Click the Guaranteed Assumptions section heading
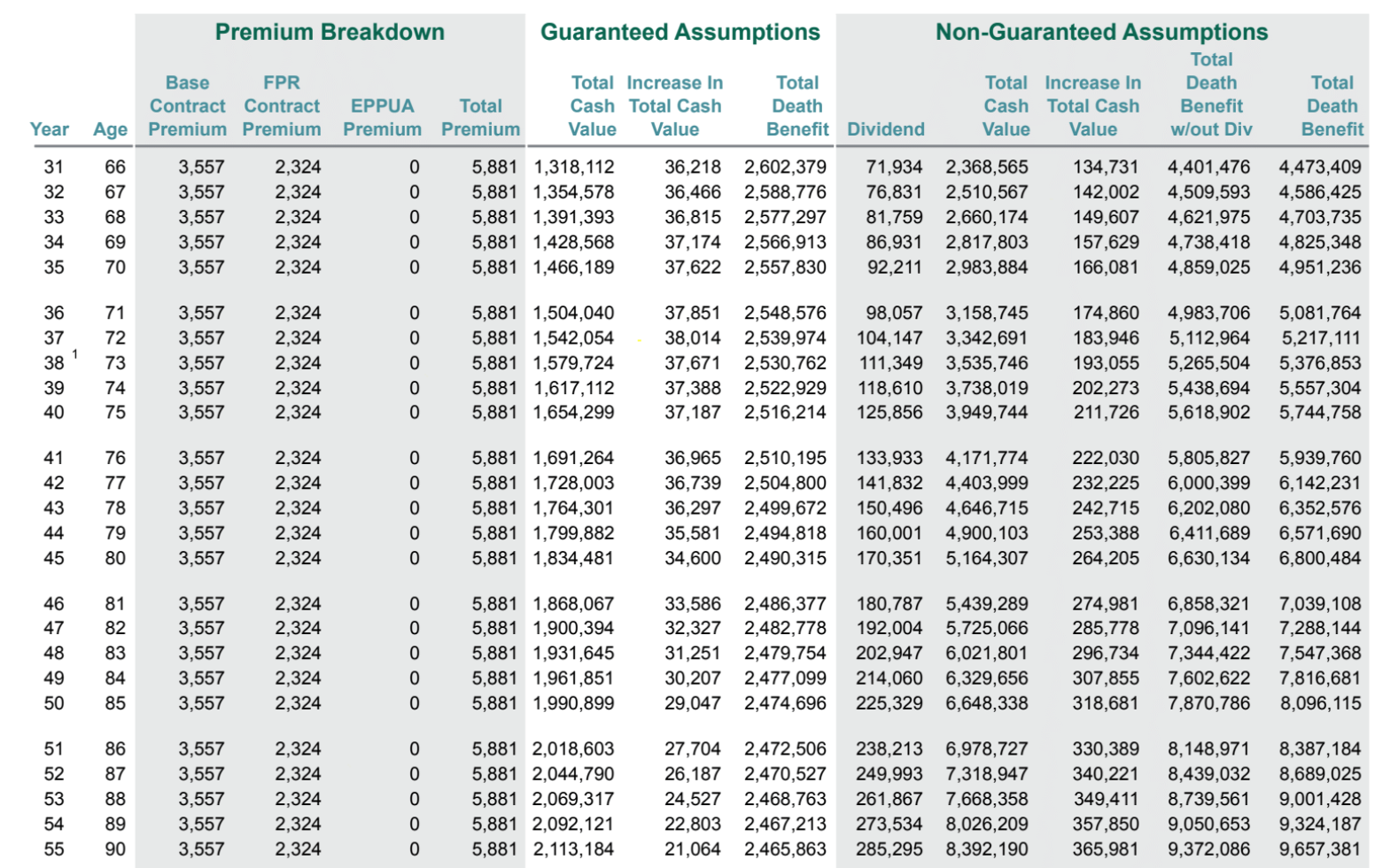This screenshot has height=868, width=1398. coord(680,32)
